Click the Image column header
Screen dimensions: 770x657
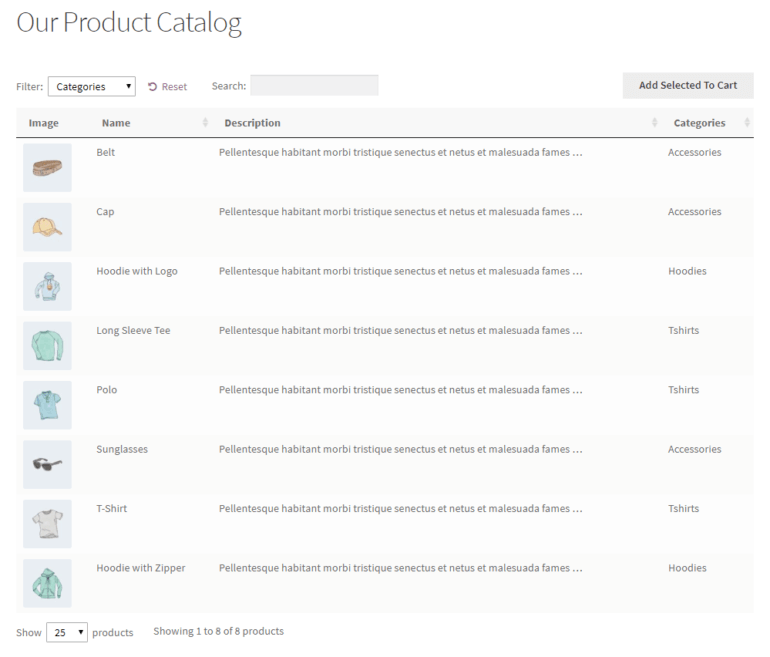[44, 123]
